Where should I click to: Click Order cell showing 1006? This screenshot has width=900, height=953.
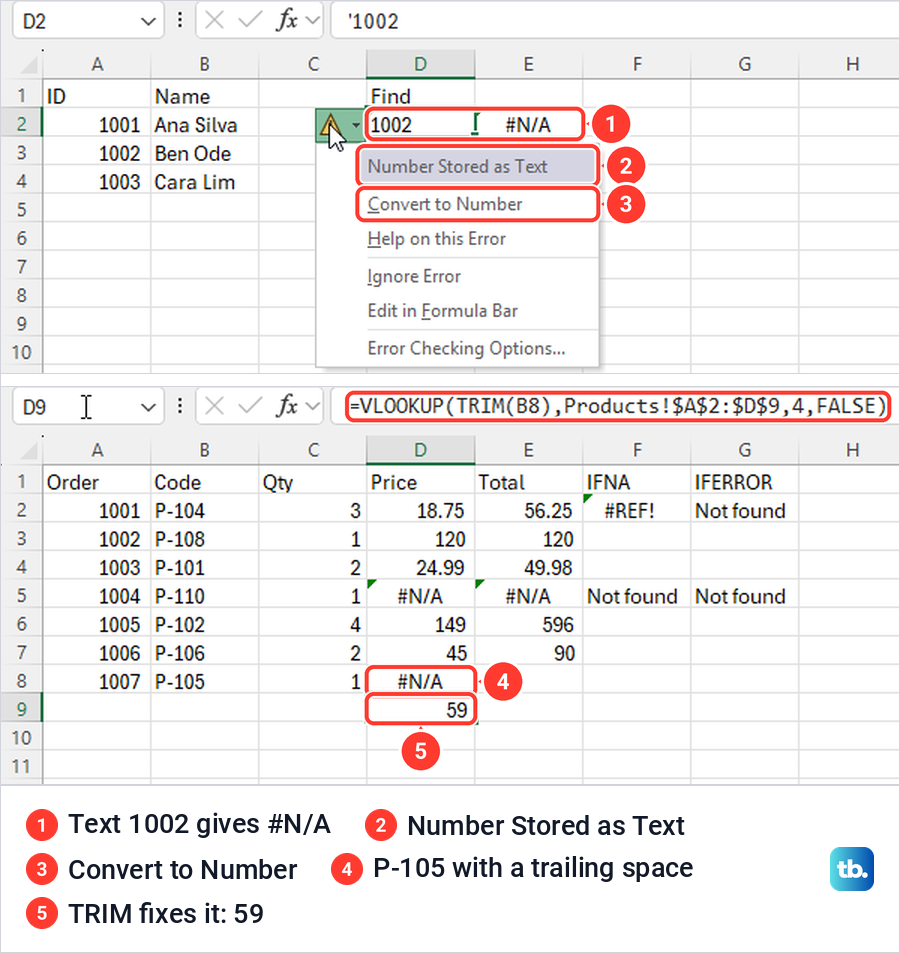pyautogui.click(x=97, y=653)
